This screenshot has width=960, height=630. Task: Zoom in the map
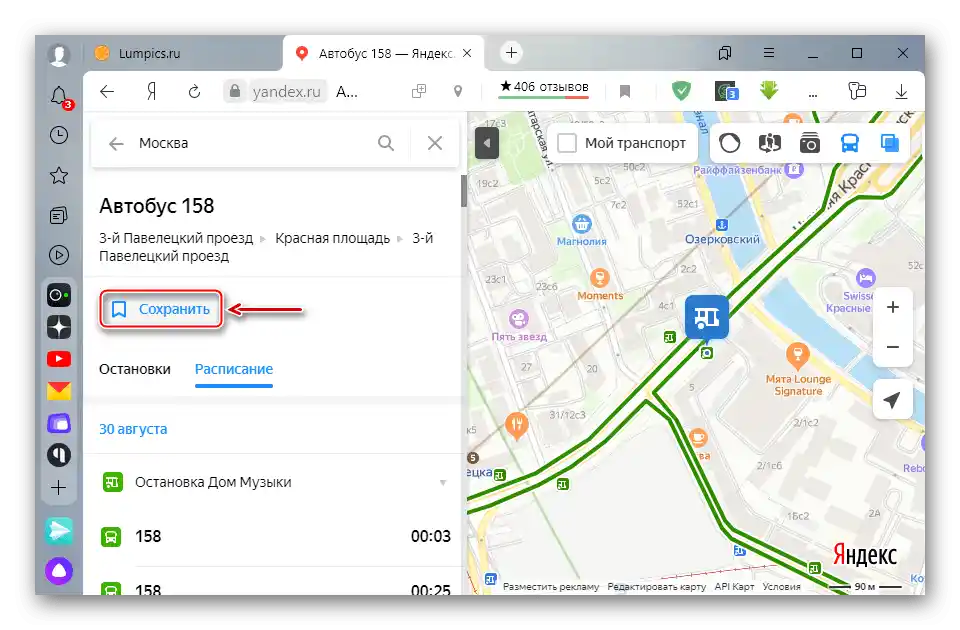[893, 307]
